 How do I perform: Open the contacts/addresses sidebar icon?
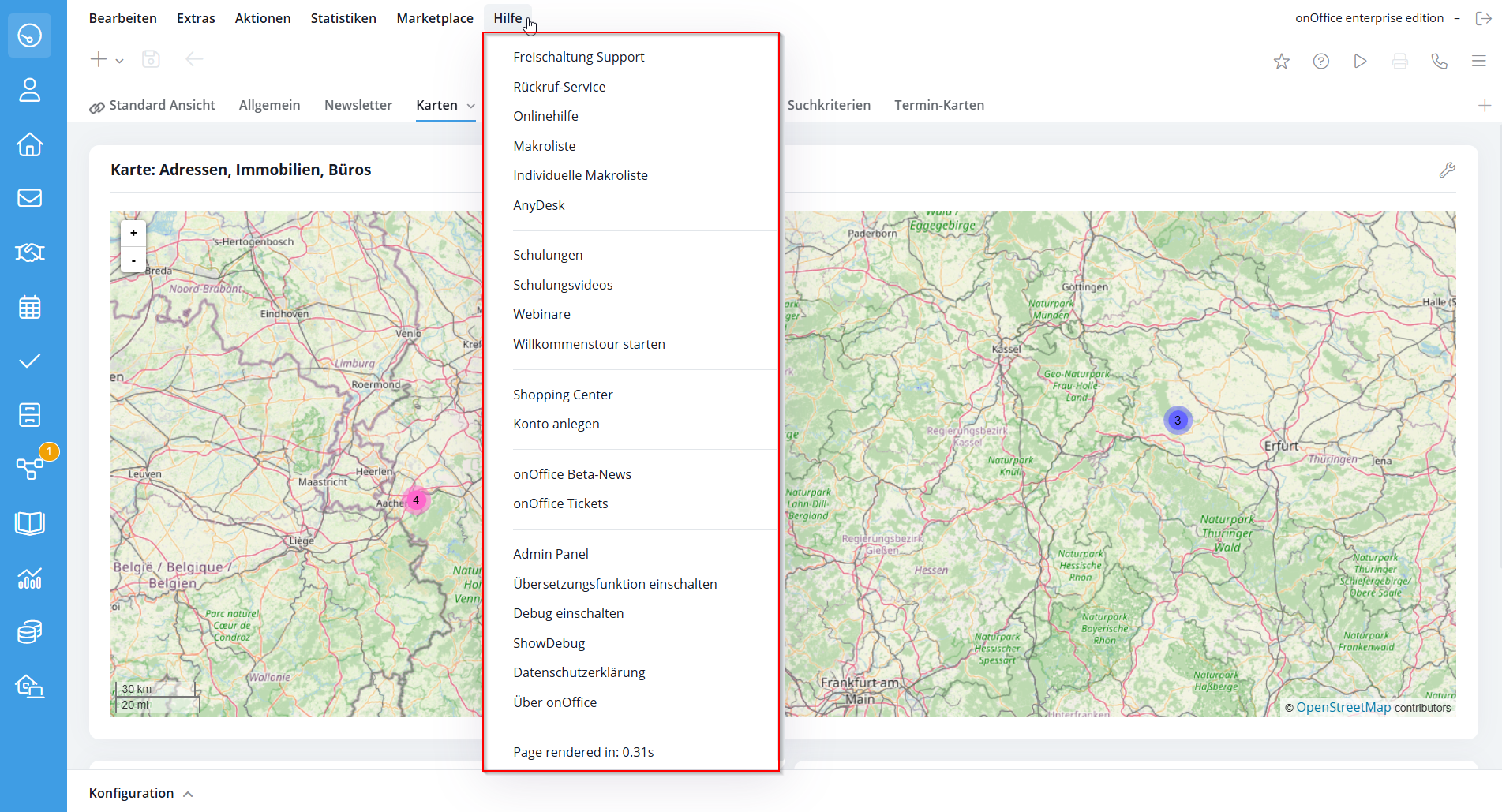(29, 90)
